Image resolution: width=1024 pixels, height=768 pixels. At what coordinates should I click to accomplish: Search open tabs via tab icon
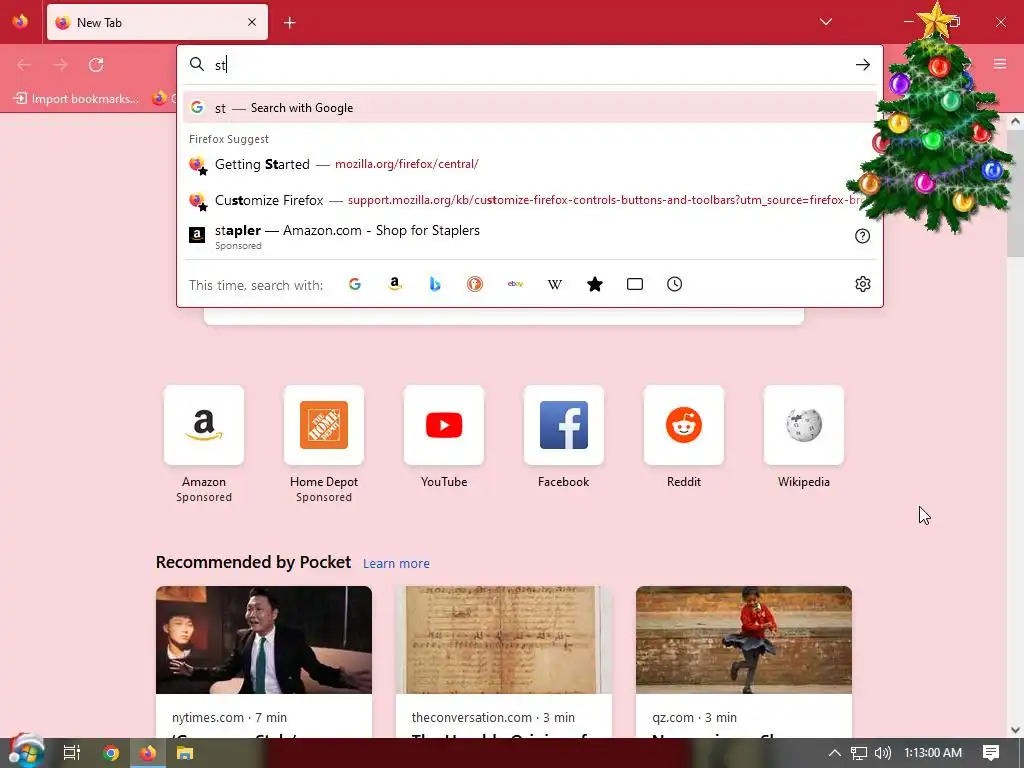point(635,284)
